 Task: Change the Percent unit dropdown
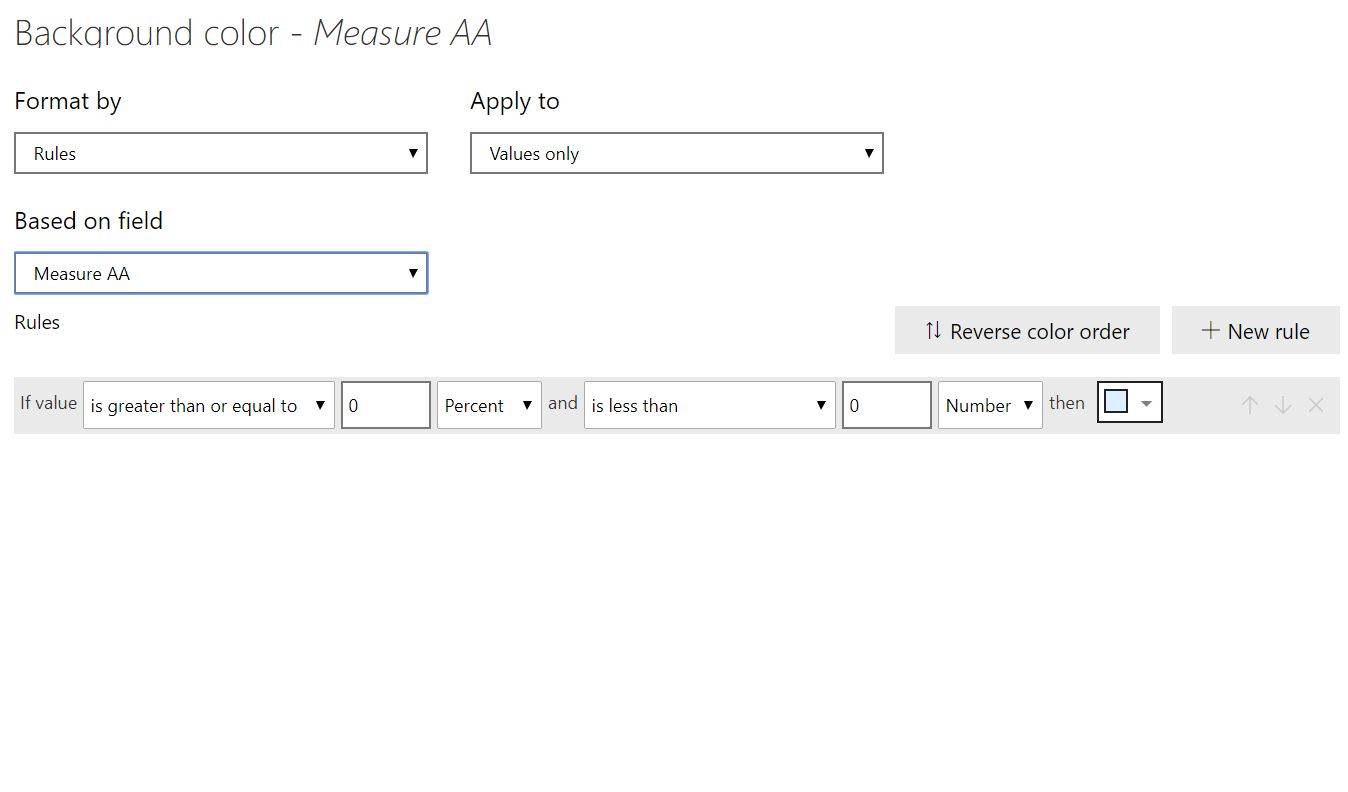click(489, 405)
